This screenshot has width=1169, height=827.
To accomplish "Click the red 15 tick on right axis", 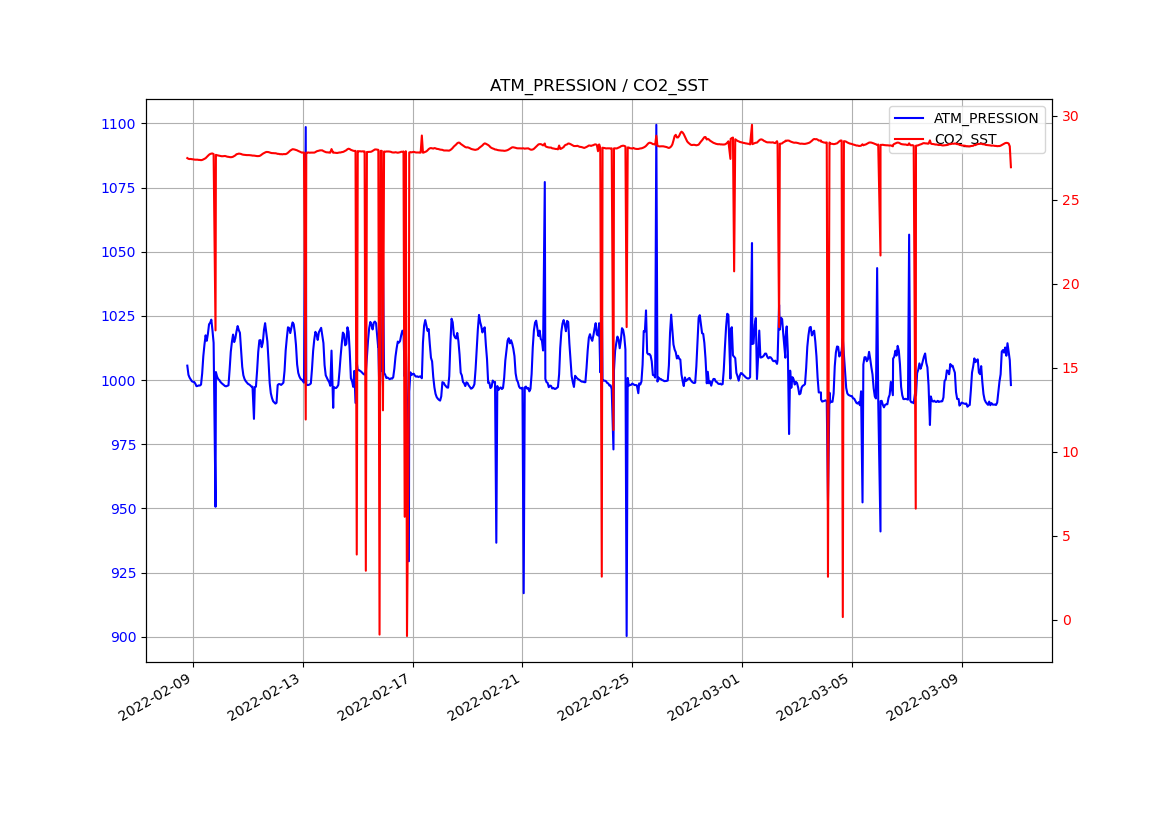I will point(1070,368).
